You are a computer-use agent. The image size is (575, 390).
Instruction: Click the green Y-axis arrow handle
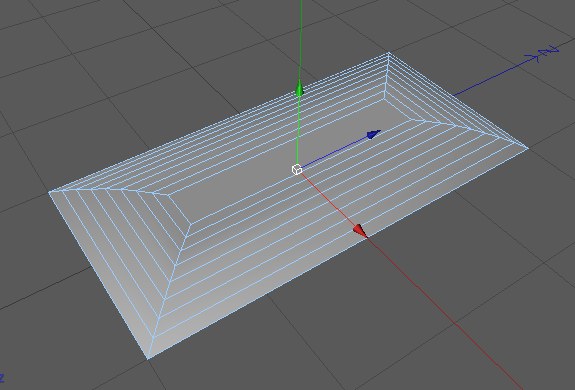click(x=300, y=89)
